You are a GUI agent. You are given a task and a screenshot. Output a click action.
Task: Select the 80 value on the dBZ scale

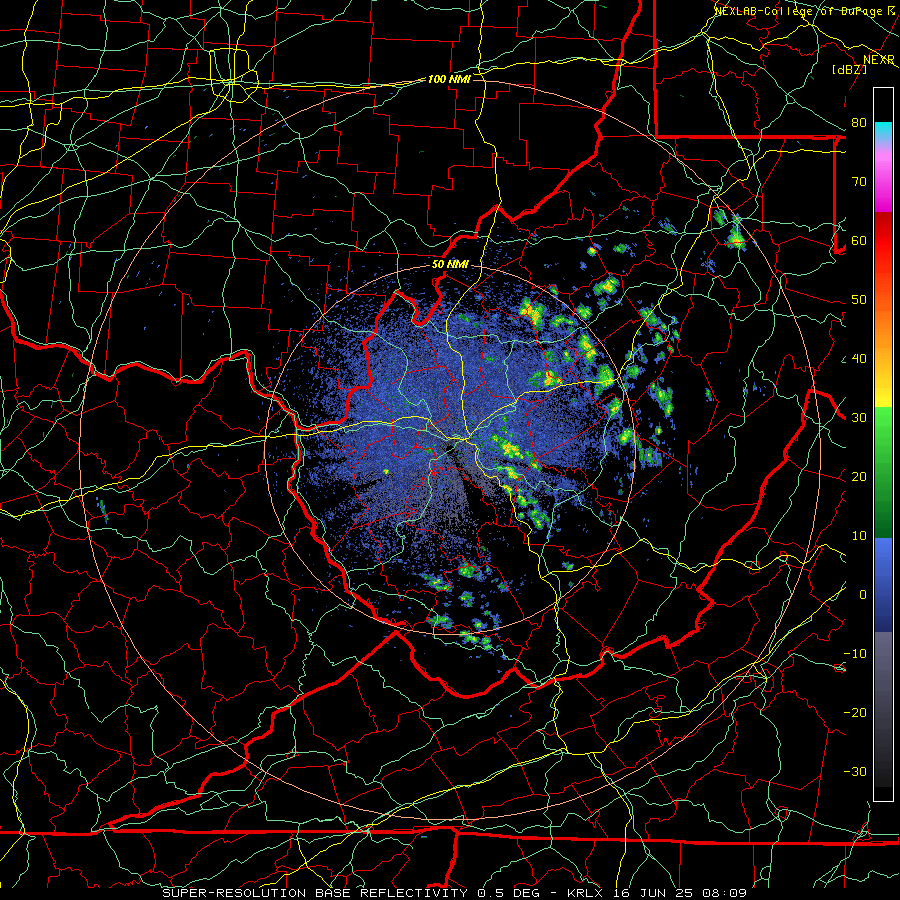pyautogui.click(x=859, y=123)
